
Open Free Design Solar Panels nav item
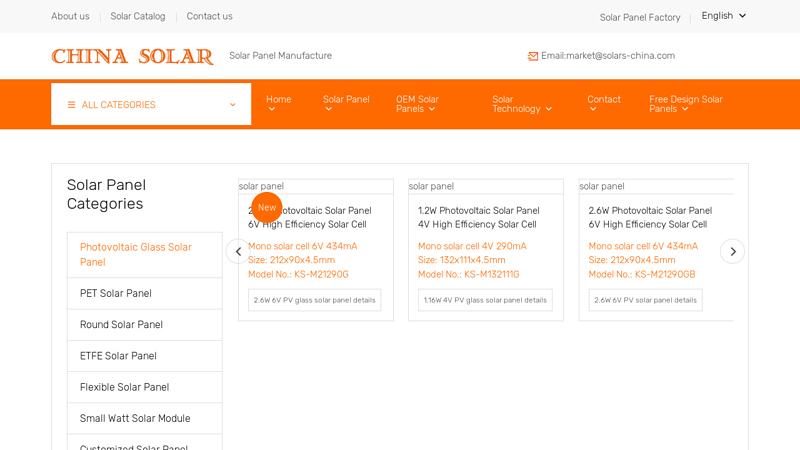click(x=686, y=104)
